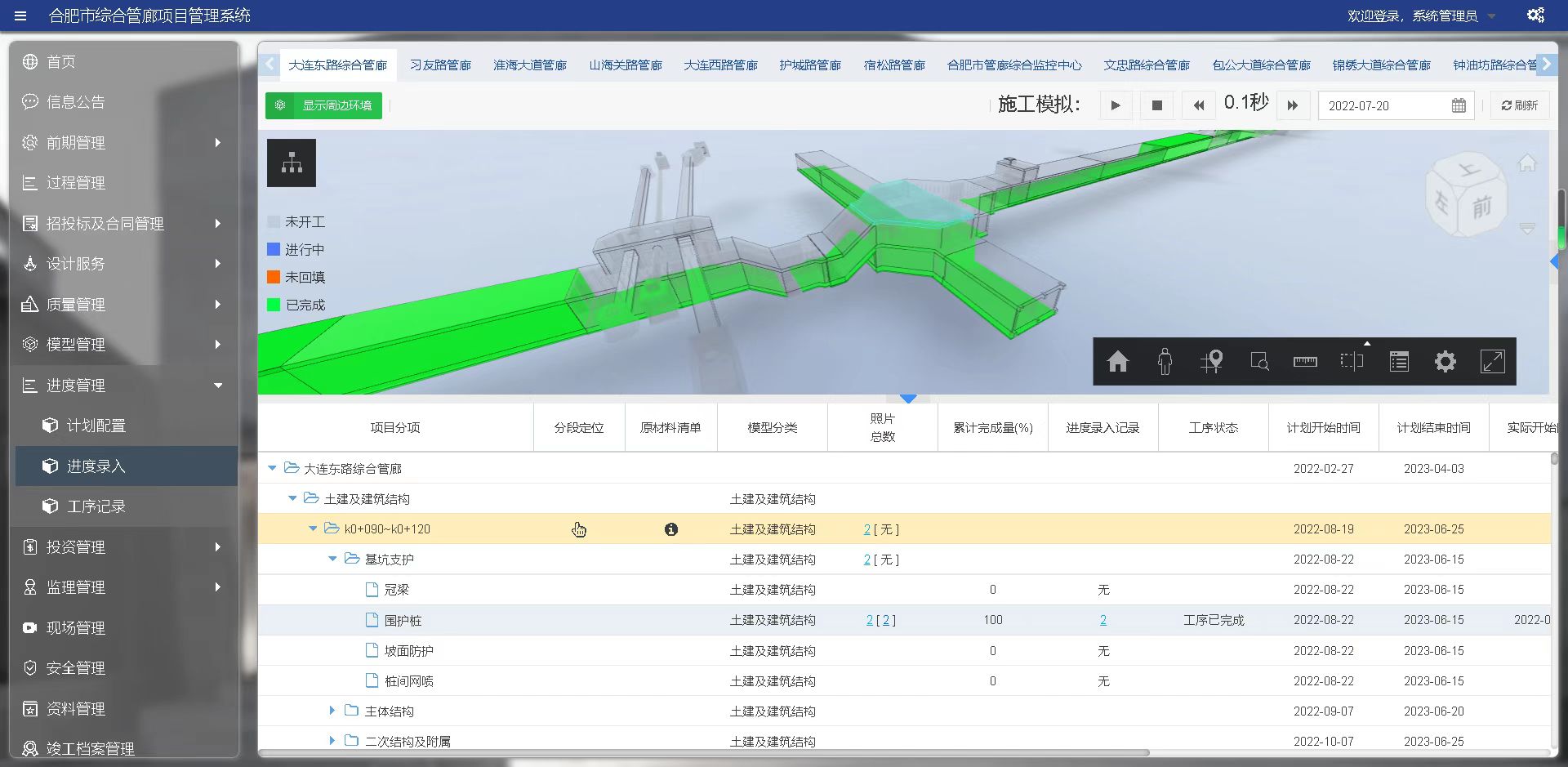This screenshot has width=1568, height=767.
Task: Enter fullscreen mode for the 3D view
Action: click(1492, 361)
